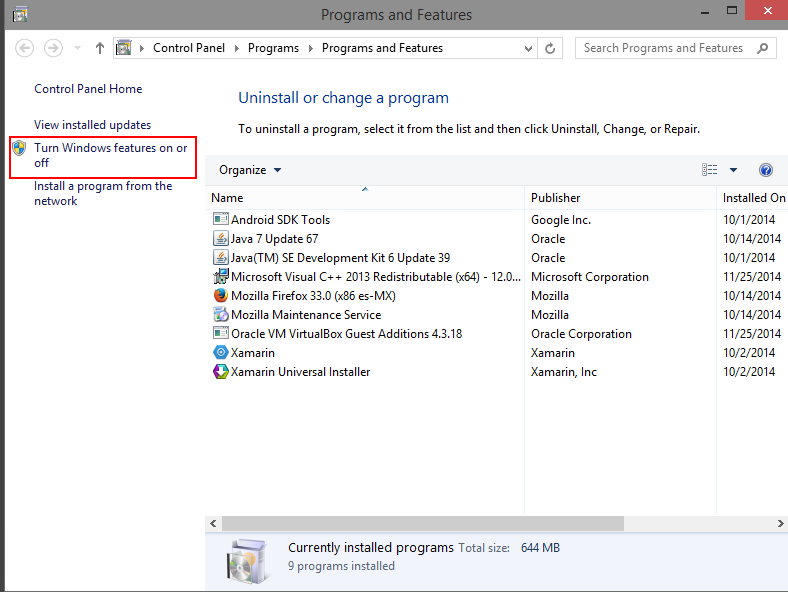Click the horizontal scrollbar thumb
The width and height of the screenshot is (788, 592).
(423, 523)
